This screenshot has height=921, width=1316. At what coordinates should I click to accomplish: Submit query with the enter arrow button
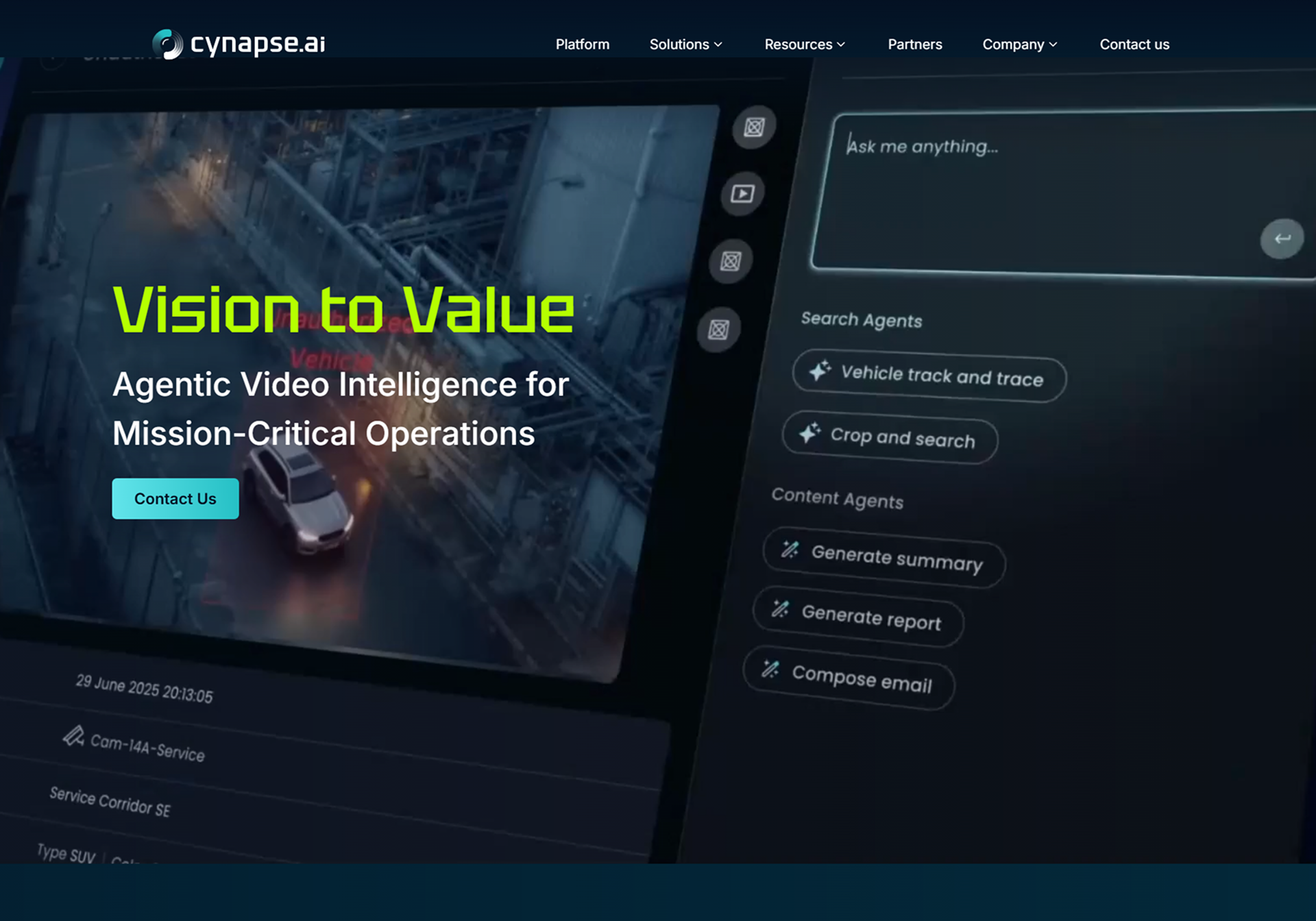coord(1282,238)
